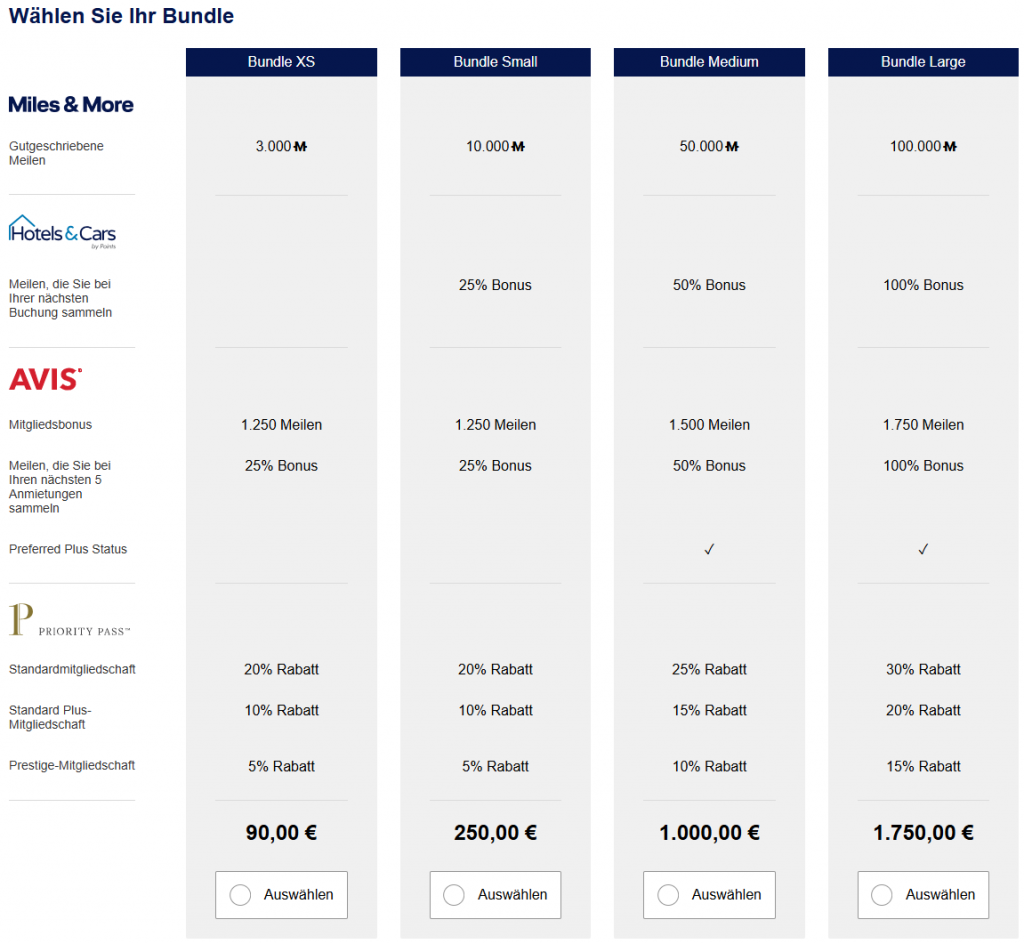Select the Bundle Medium radio button

(x=668, y=895)
